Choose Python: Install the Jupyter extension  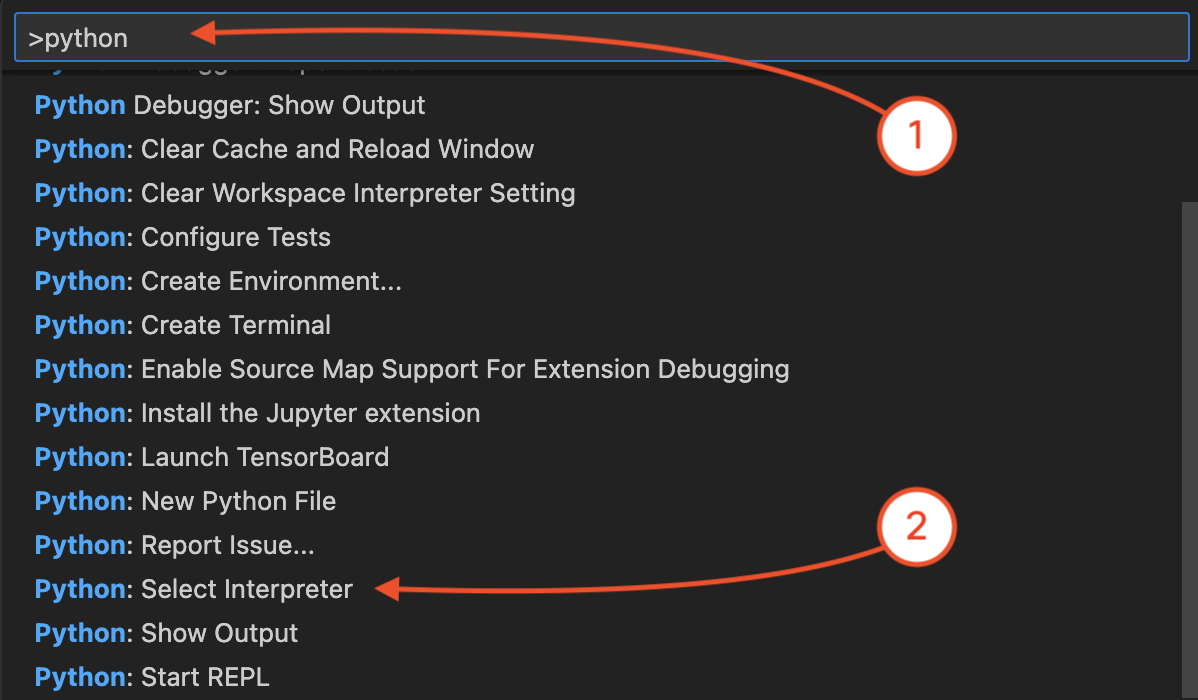pyautogui.click(x=257, y=413)
